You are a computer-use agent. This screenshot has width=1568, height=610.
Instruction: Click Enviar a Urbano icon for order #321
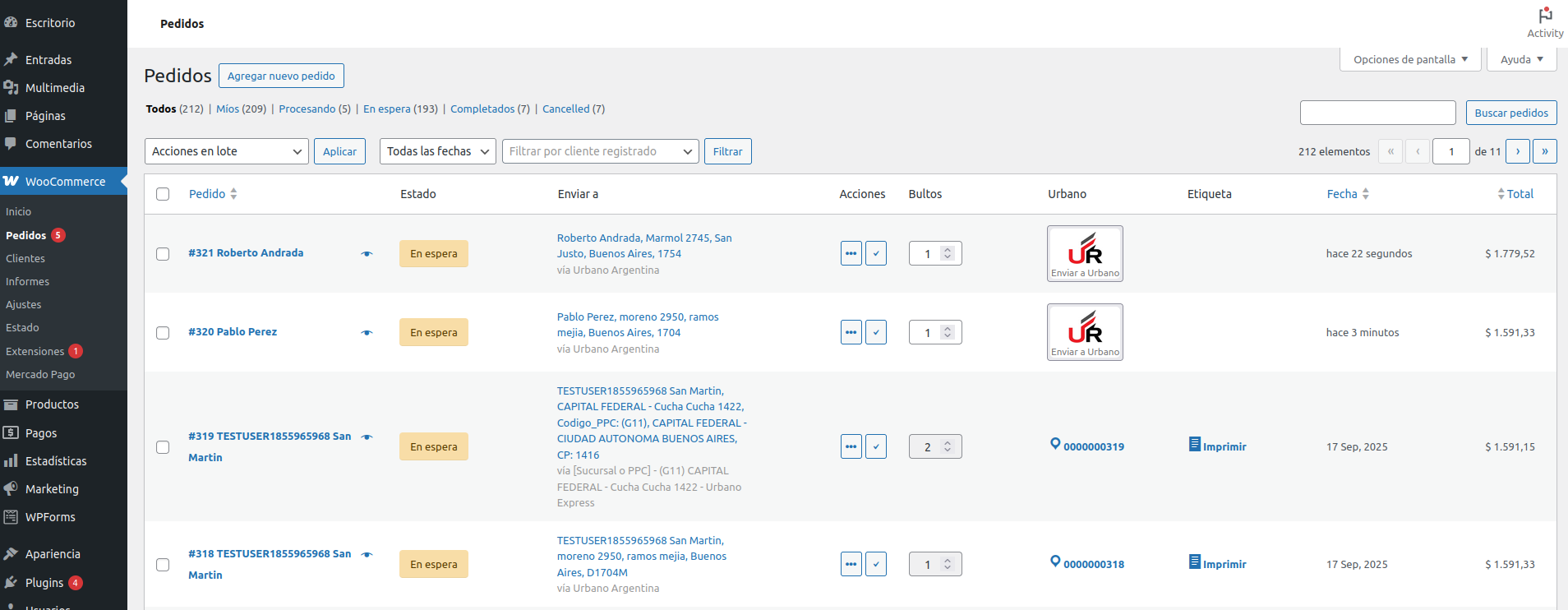point(1084,253)
